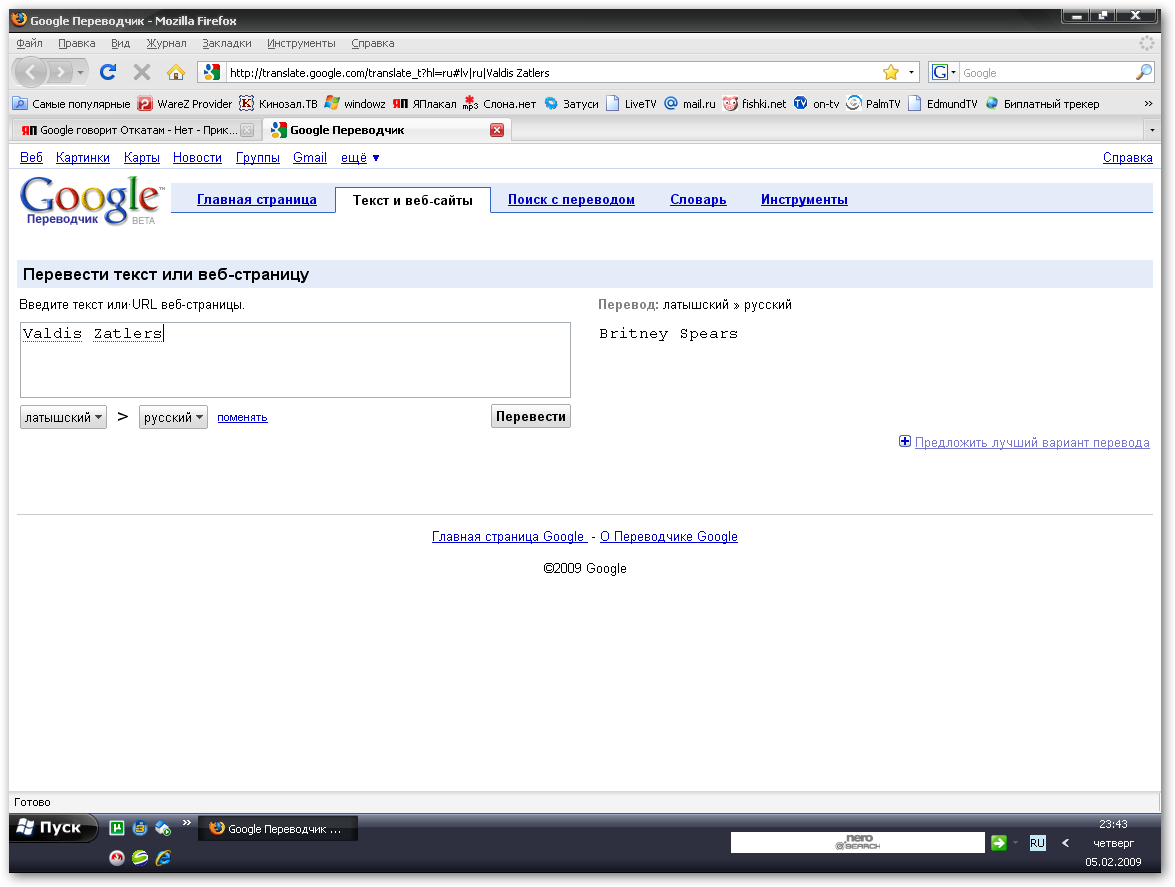Click the Перевести button
This screenshot has width=1175, height=887.
531,417
